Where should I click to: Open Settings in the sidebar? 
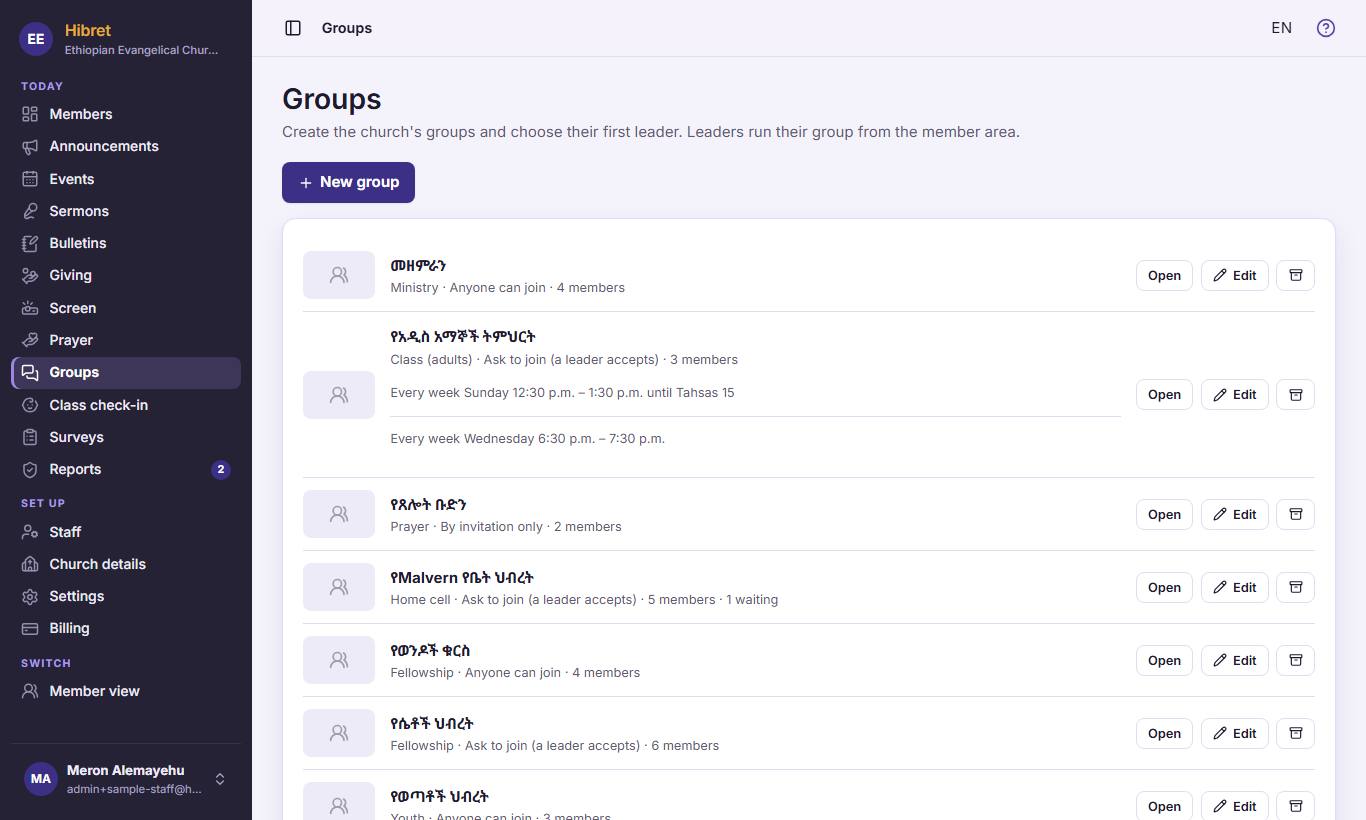pyautogui.click(x=126, y=596)
